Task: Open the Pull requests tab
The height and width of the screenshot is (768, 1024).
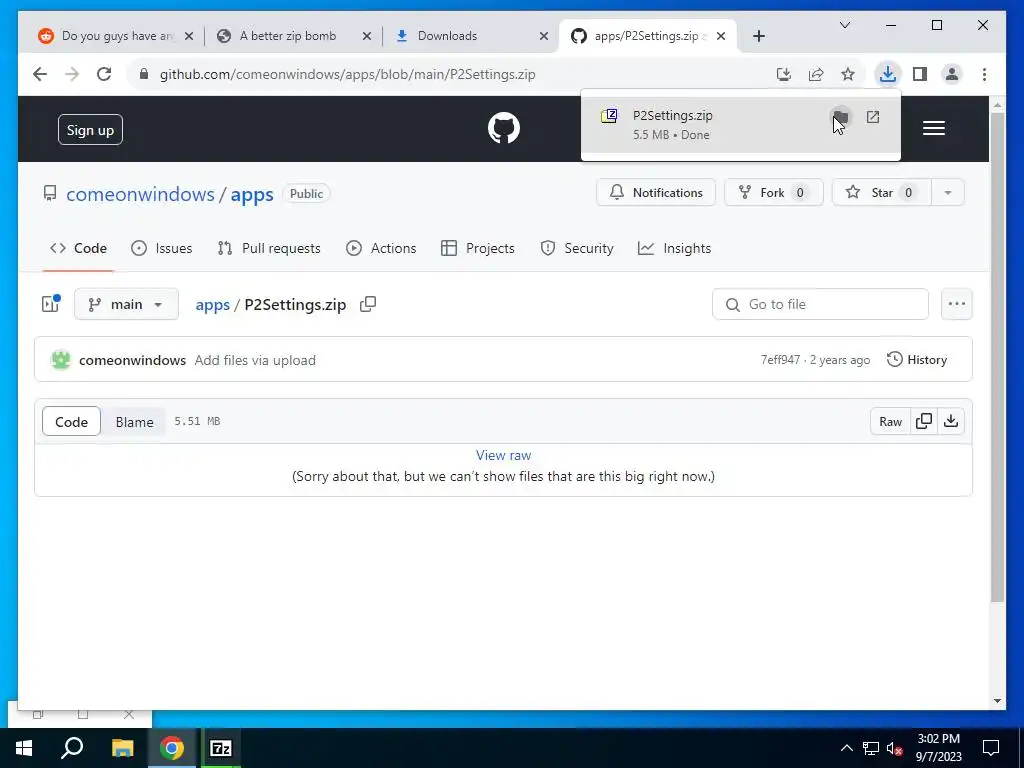Action: [269, 248]
